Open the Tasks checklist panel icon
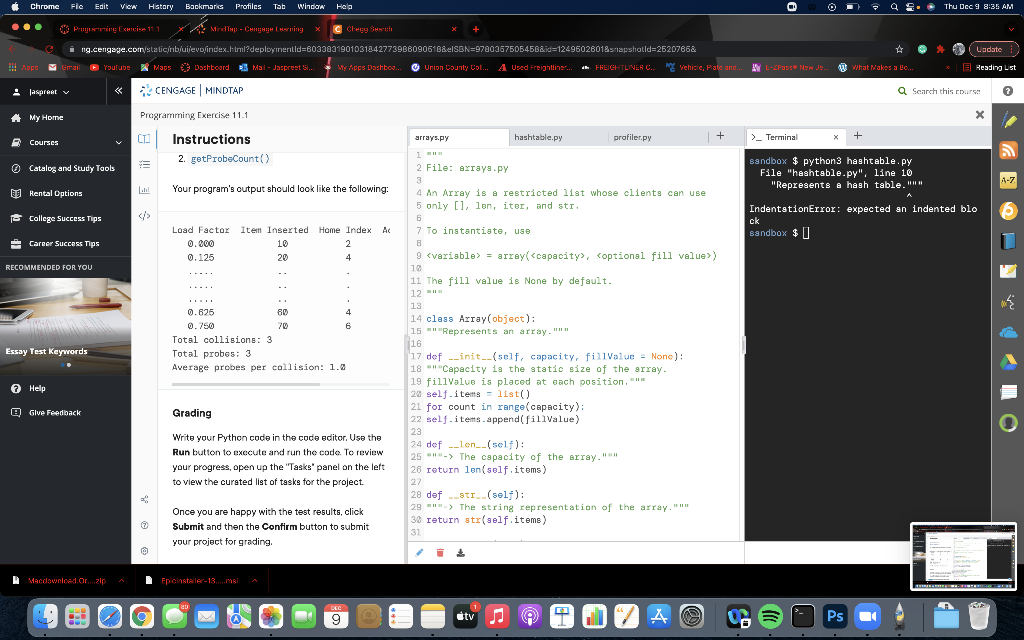 [x=142, y=166]
